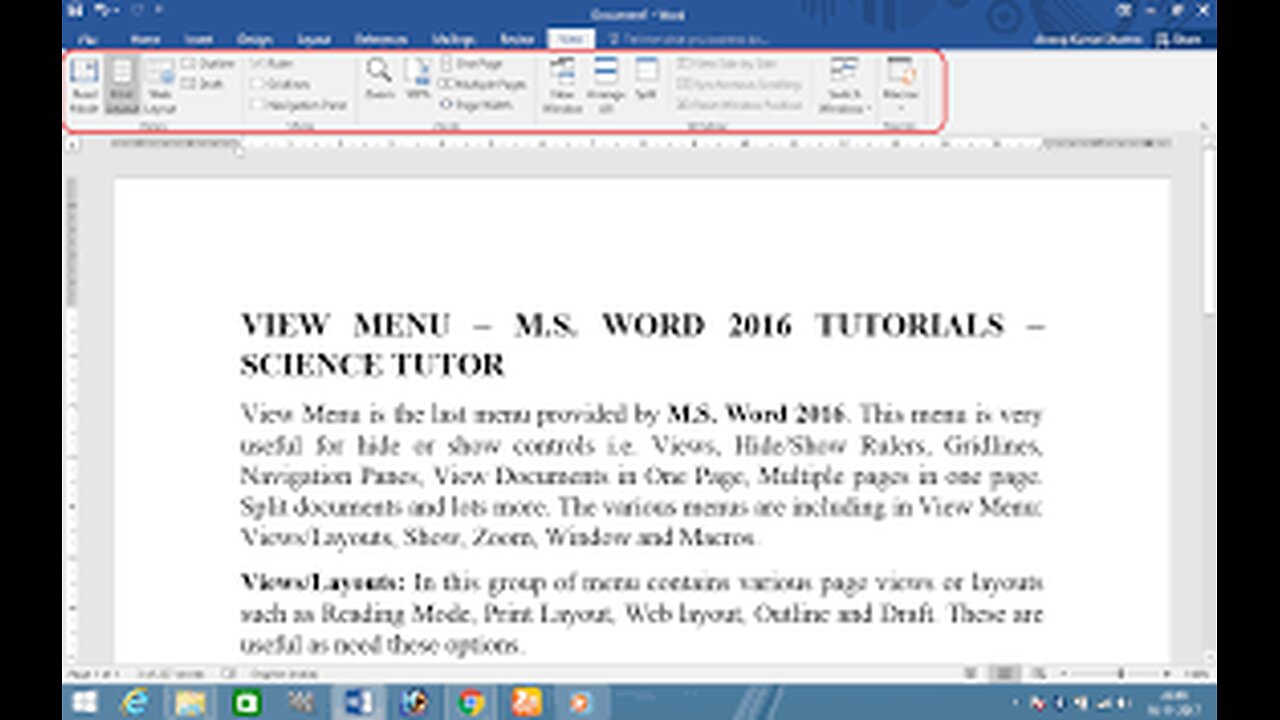Show One Page in window
1280x720 pixels.
[472, 63]
